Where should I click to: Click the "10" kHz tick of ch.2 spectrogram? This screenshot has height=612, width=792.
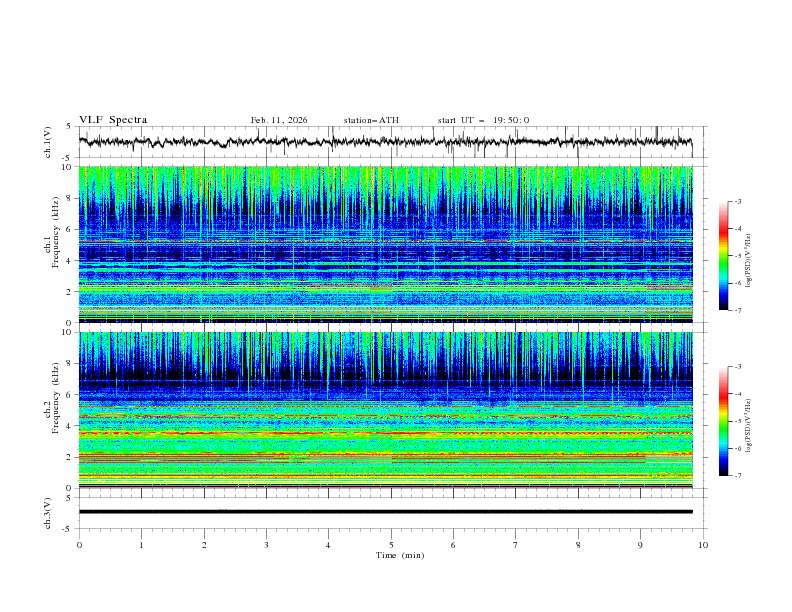(x=67, y=332)
